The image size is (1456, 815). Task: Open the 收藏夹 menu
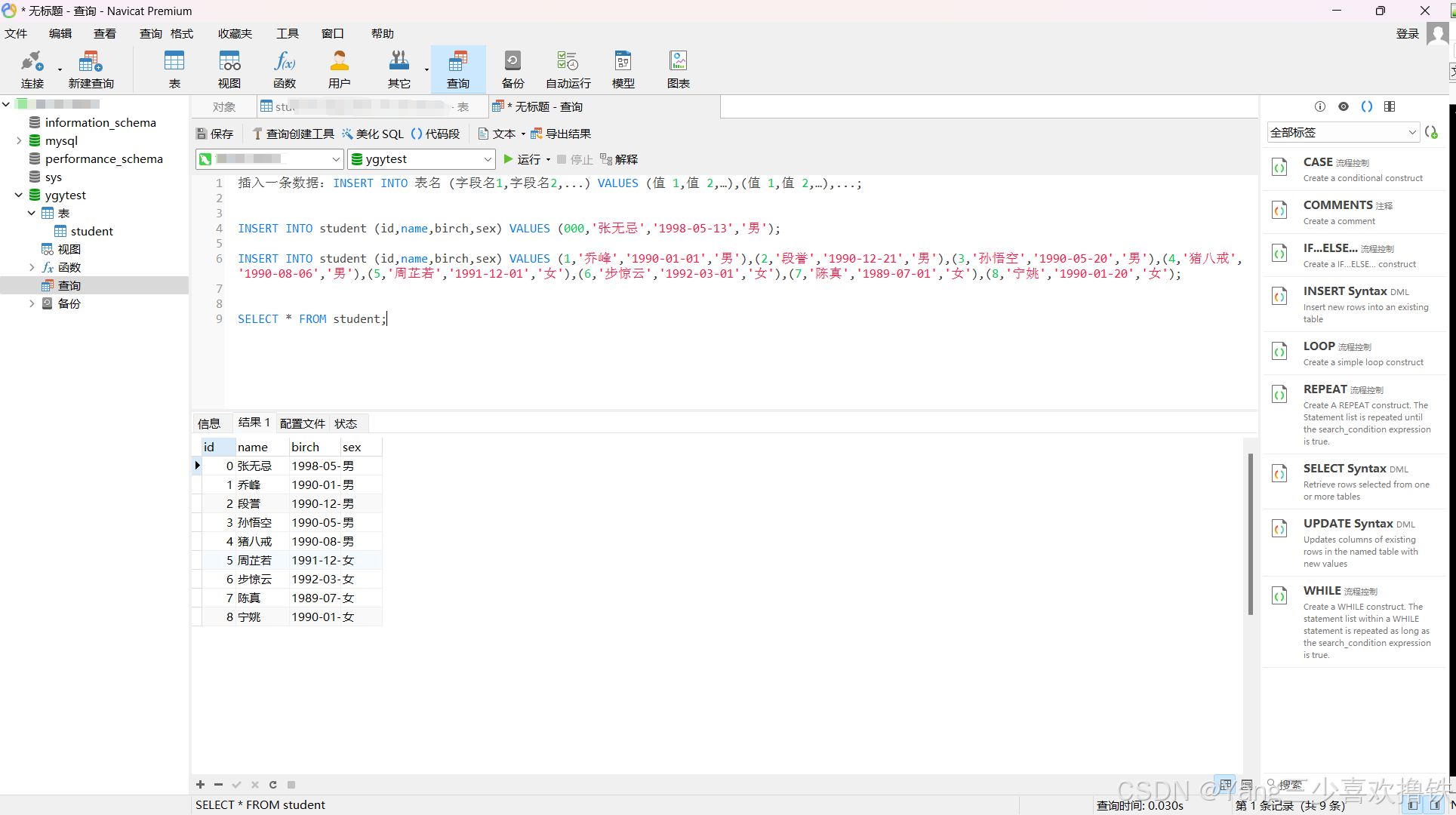click(235, 33)
